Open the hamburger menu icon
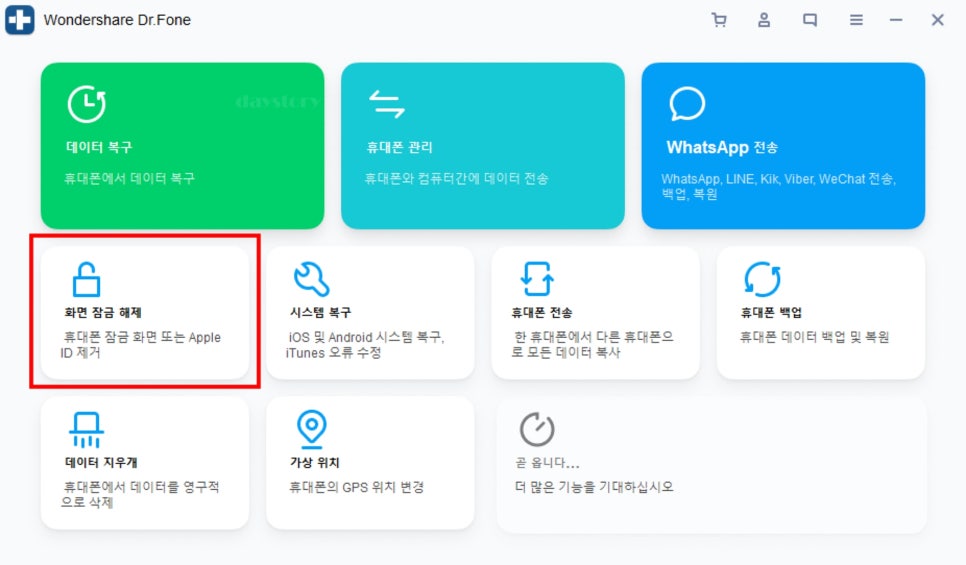966x565 pixels. click(x=856, y=20)
